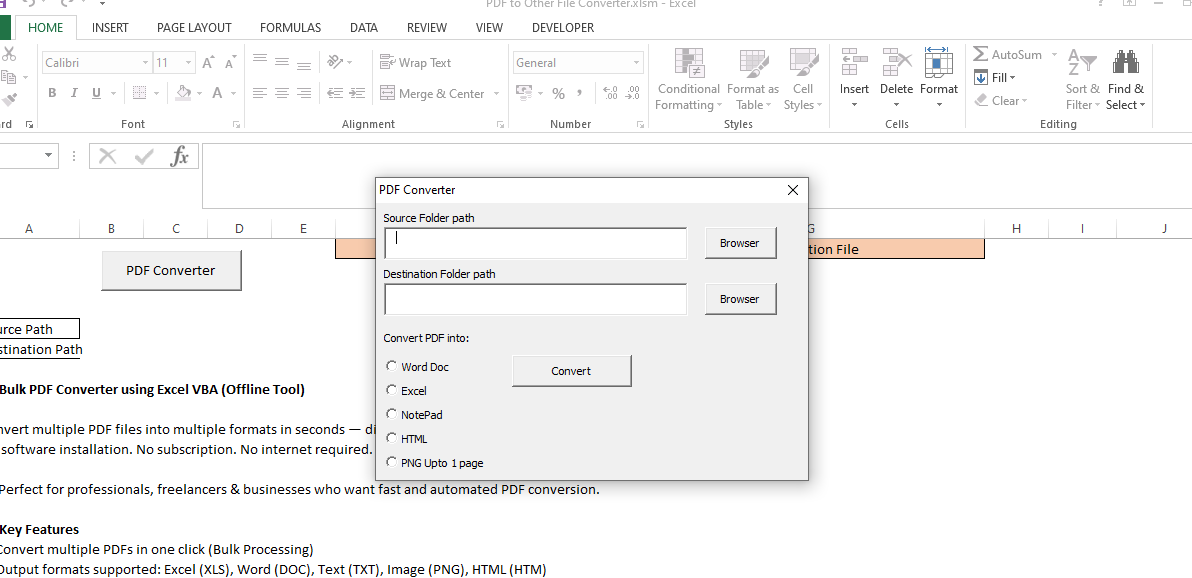Click the Percent Style icon
Viewport: 1192px width, 578px height.
[558, 93]
